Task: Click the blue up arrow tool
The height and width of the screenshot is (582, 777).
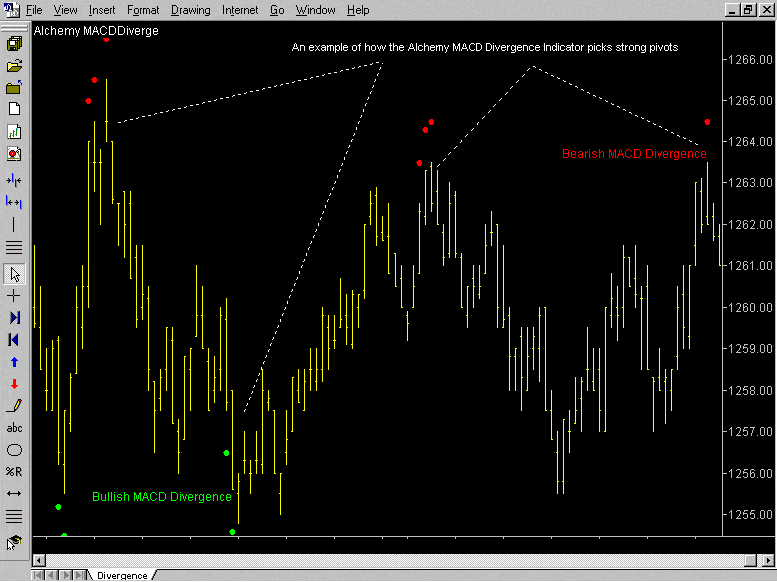Action: [14, 362]
